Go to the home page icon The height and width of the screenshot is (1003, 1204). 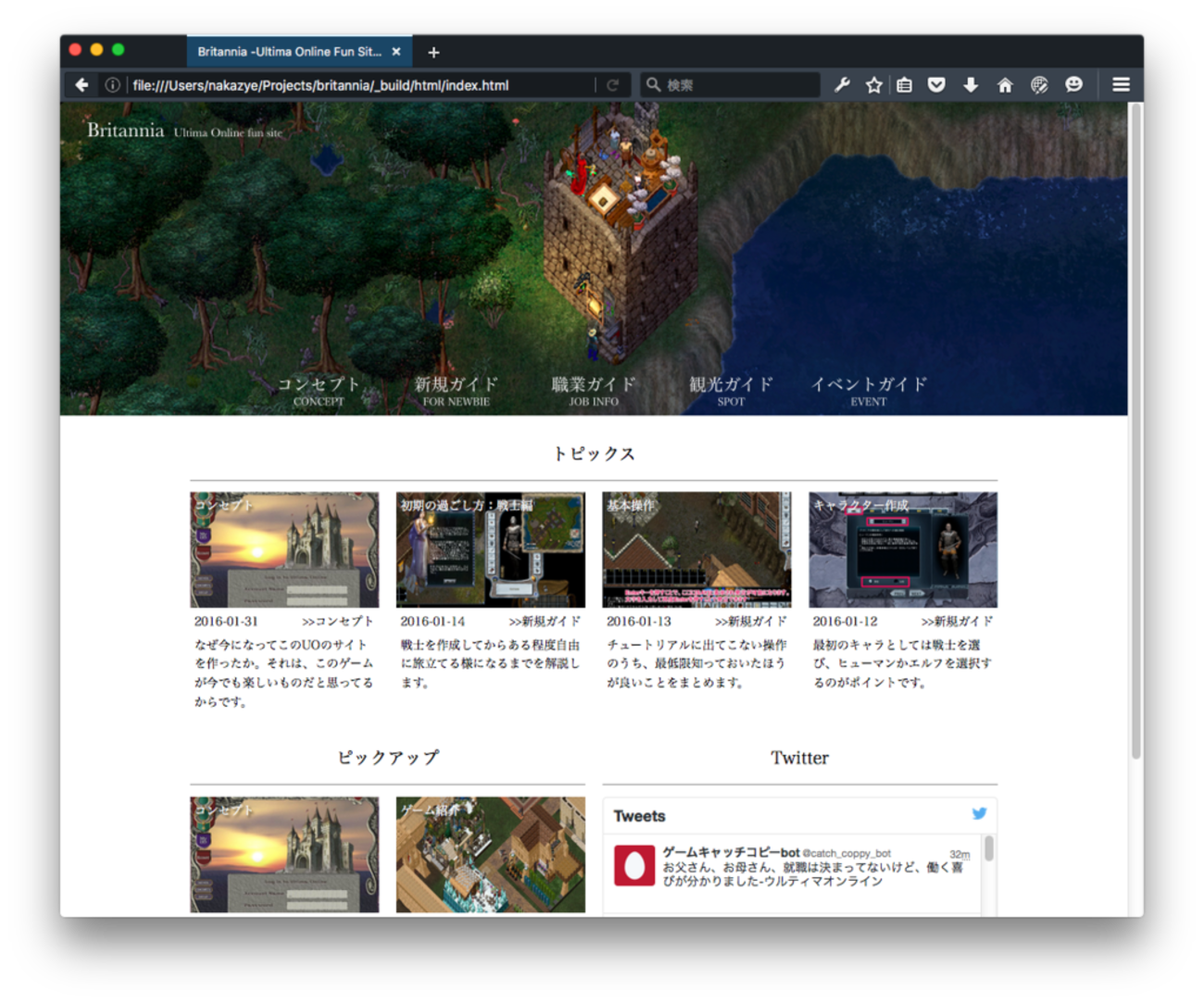tap(1005, 85)
